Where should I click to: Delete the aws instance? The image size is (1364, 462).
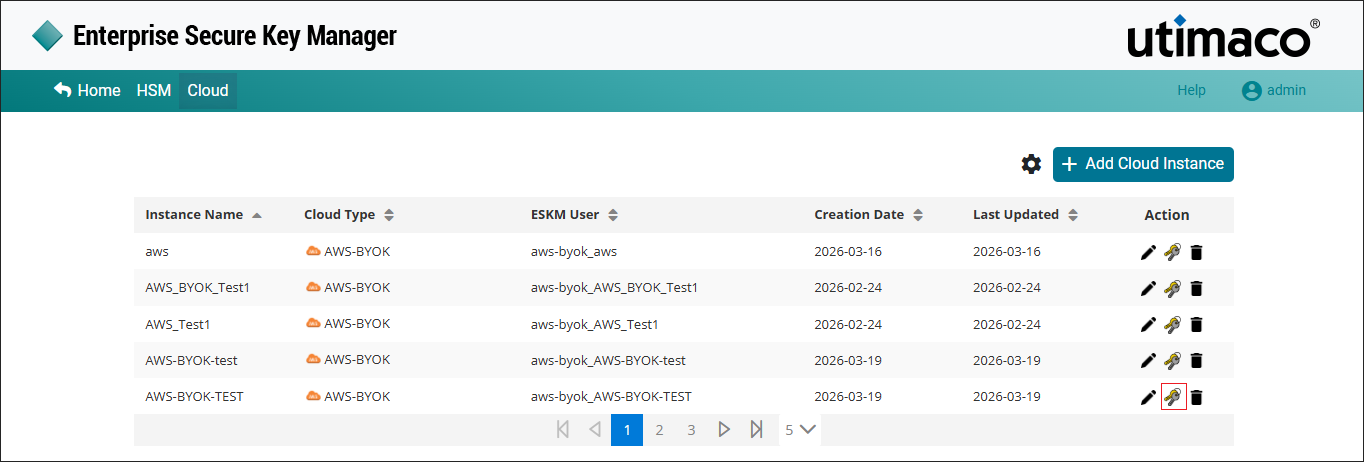[x=1196, y=252]
